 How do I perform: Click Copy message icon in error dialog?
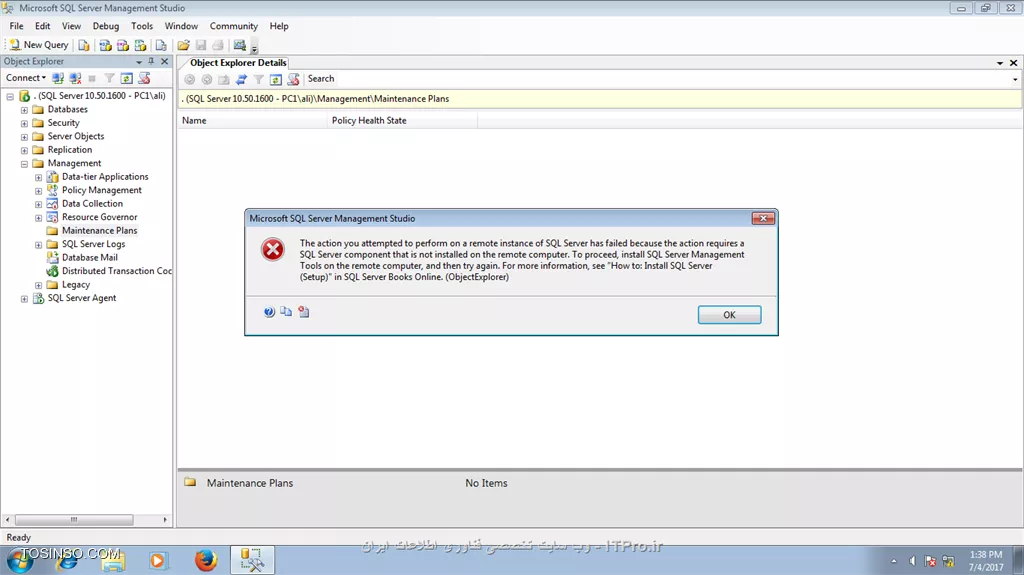(x=286, y=312)
